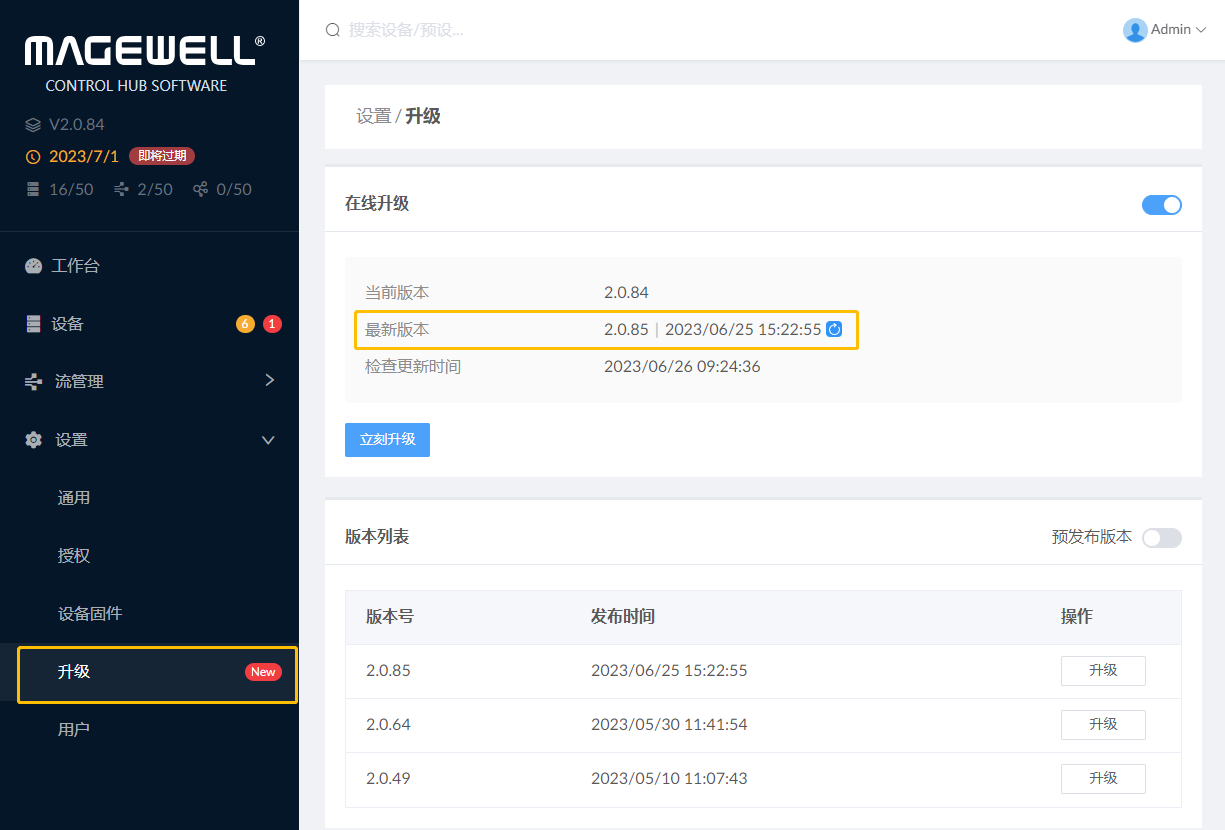This screenshot has width=1225, height=830.
Task: Expand the 流管理 menu chevron
Action: click(268, 381)
